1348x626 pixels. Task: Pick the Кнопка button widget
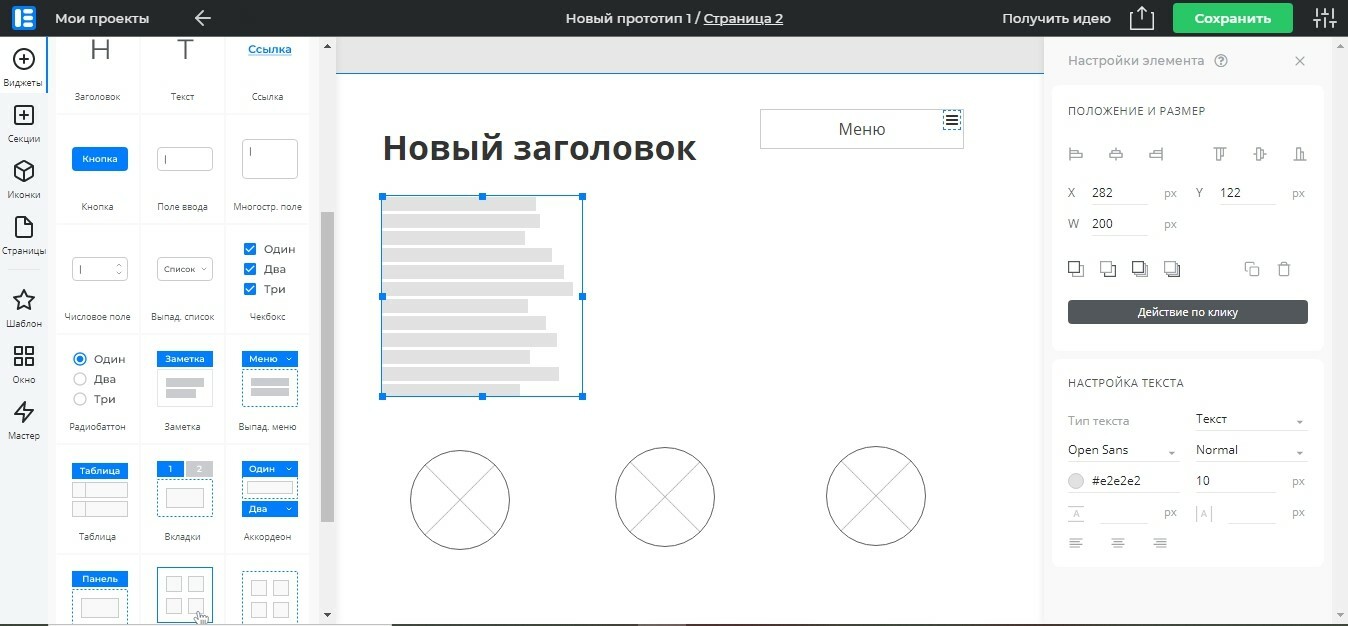tap(100, 169)
